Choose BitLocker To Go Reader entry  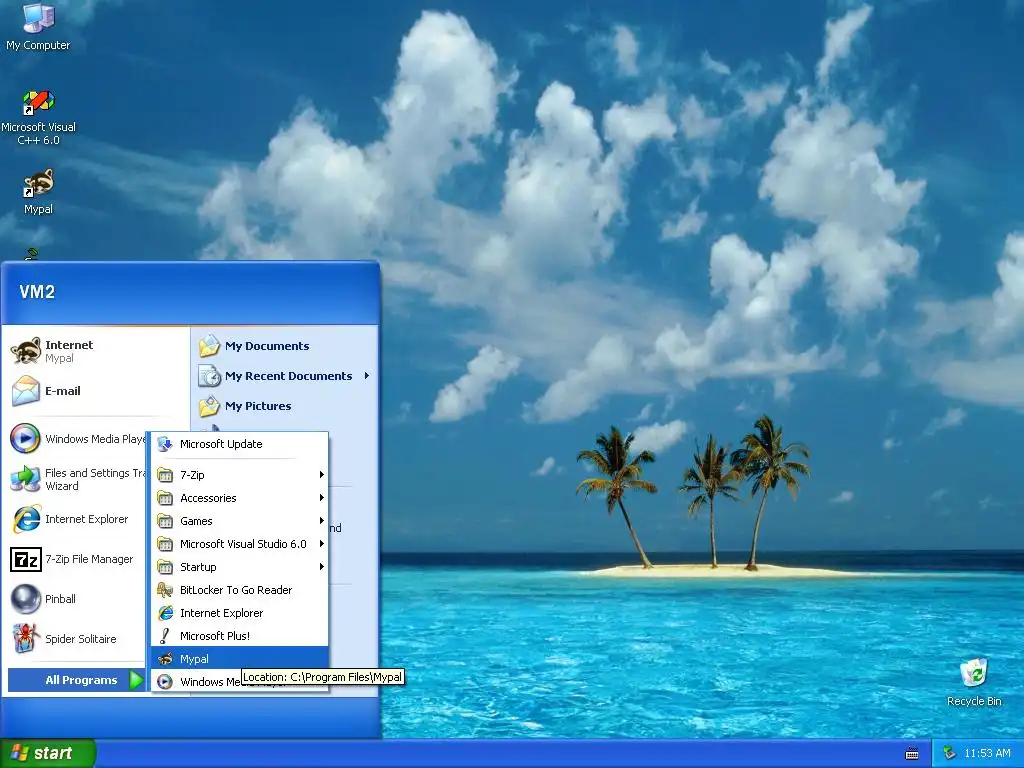(240, 590)
